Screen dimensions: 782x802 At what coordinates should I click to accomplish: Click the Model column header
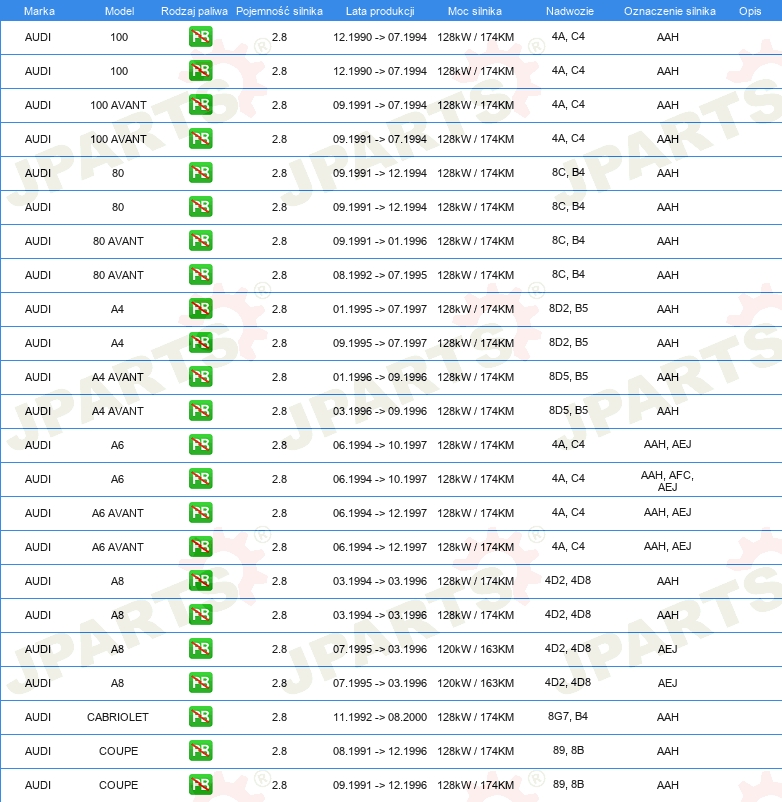click(x=119, y=11)
